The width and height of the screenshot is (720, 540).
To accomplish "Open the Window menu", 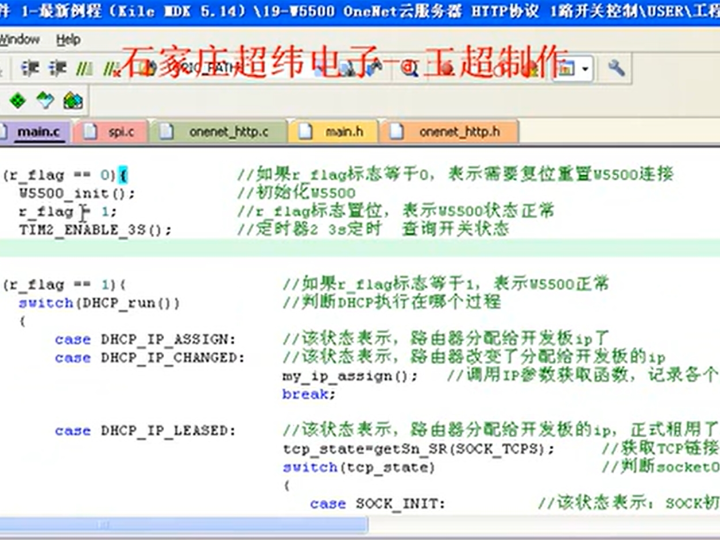I will tap(20, 39).
